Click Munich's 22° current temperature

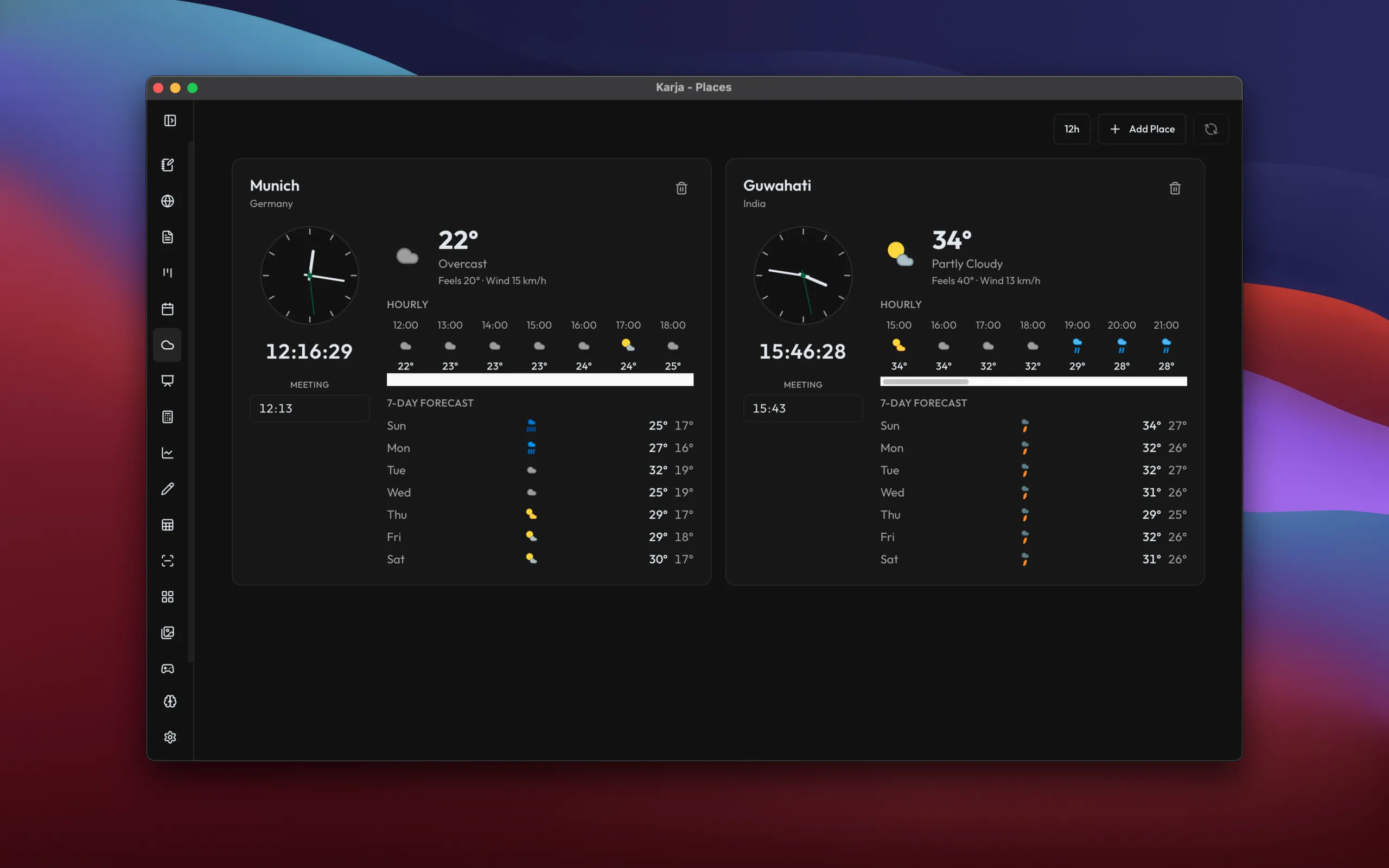[458, 240]
